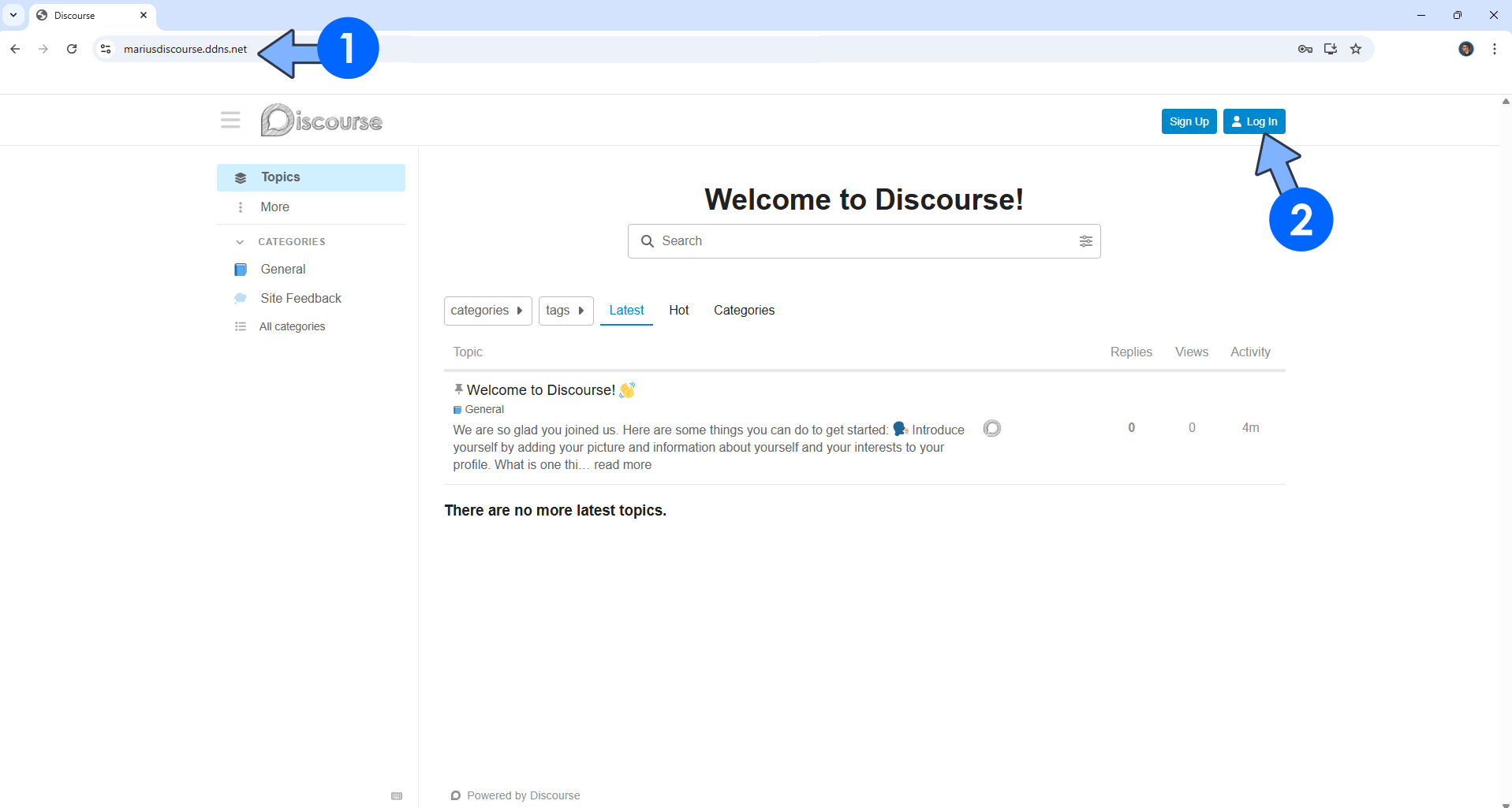Click the More vertical dots icon
This screenshot has width=1512, height=808.
pos(241,207)
